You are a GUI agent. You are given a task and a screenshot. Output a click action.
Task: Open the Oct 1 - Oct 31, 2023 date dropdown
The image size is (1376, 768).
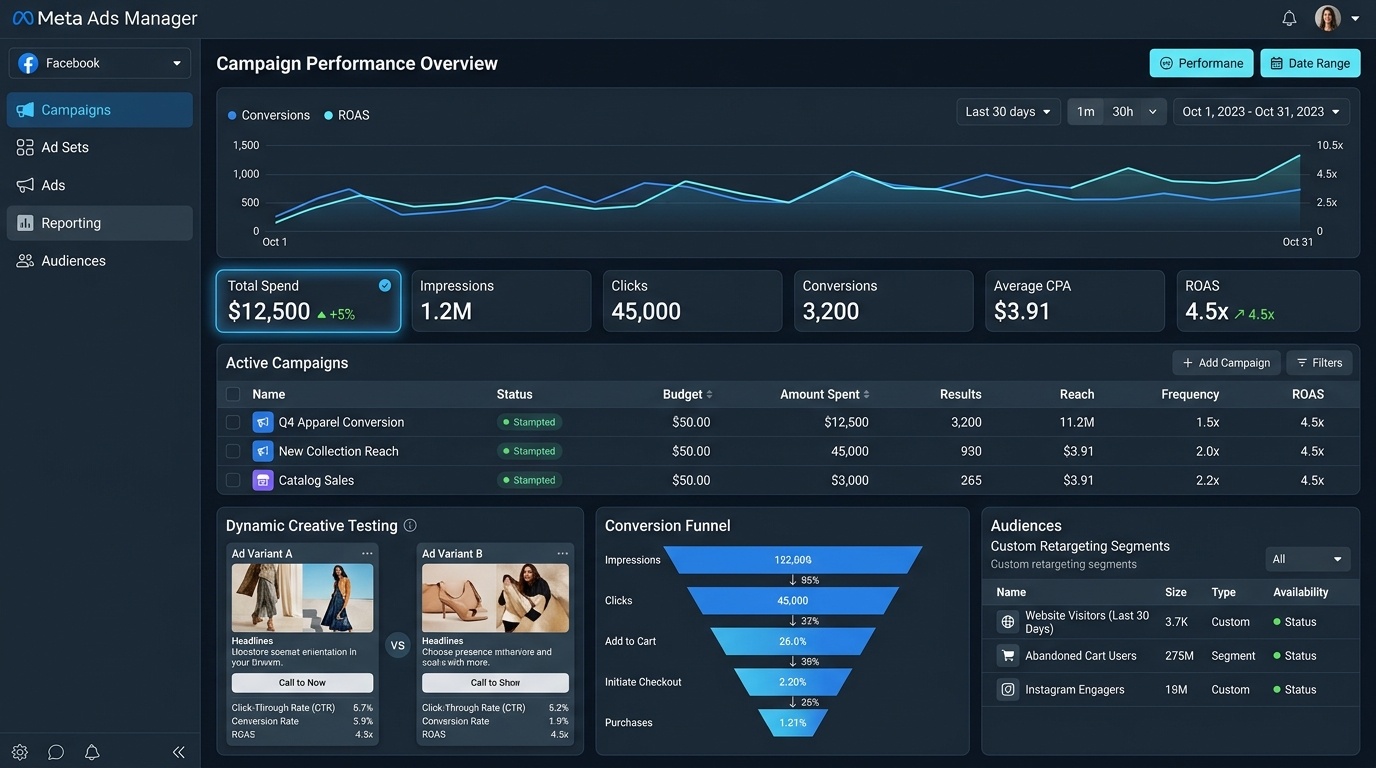tap(1261, 112)
